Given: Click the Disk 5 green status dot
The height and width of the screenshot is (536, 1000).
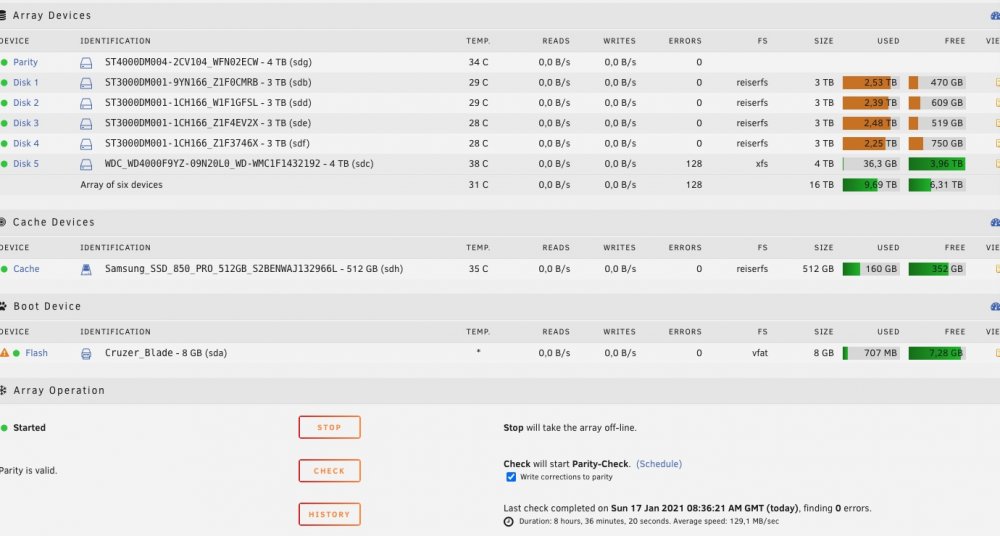Looking at the screenshot, I should [4, 164].
